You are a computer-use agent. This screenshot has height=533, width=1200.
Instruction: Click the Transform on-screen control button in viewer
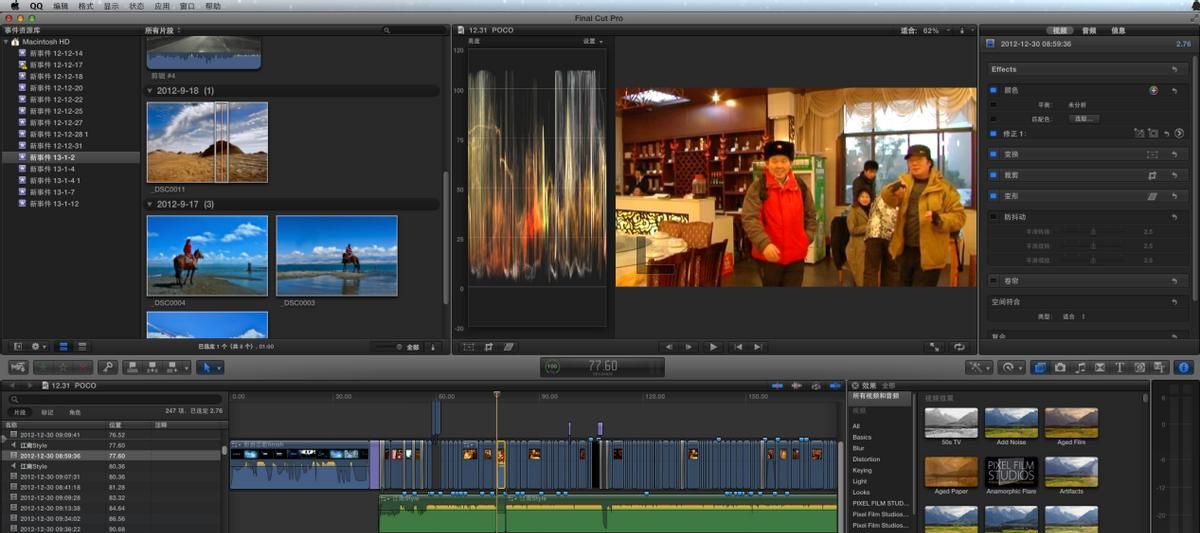[x=468, y=347]
